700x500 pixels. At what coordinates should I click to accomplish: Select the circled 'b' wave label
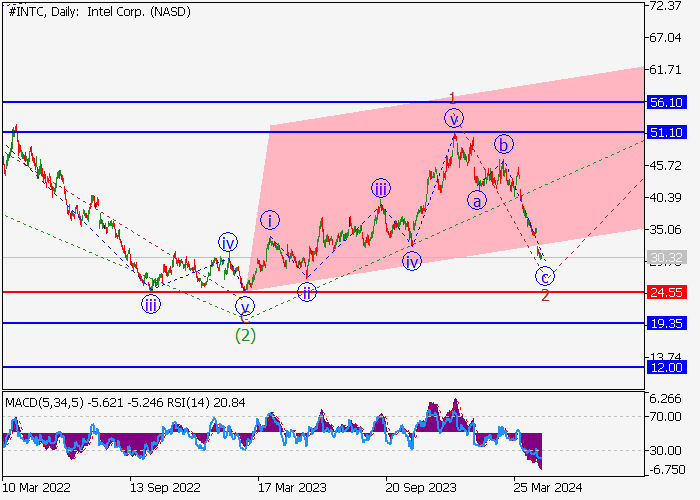click(x=504, y=144)
